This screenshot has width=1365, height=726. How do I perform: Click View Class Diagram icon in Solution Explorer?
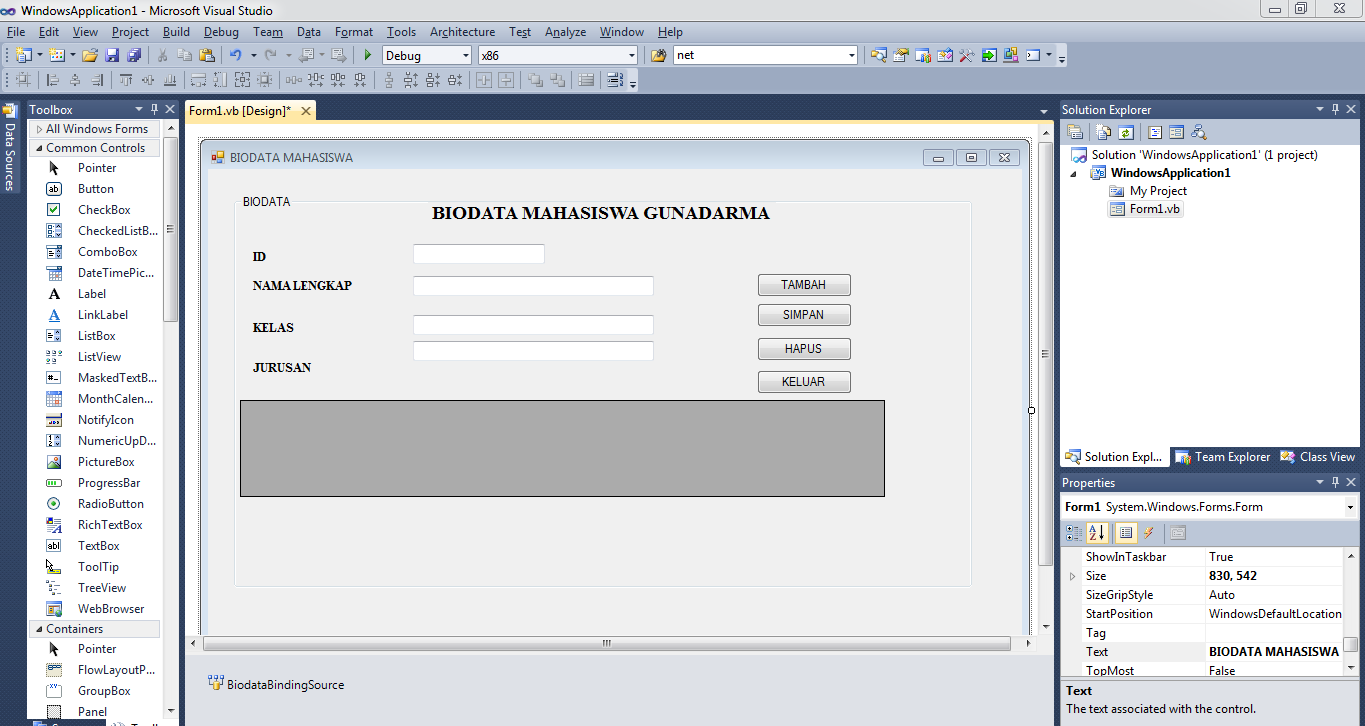1199,132
